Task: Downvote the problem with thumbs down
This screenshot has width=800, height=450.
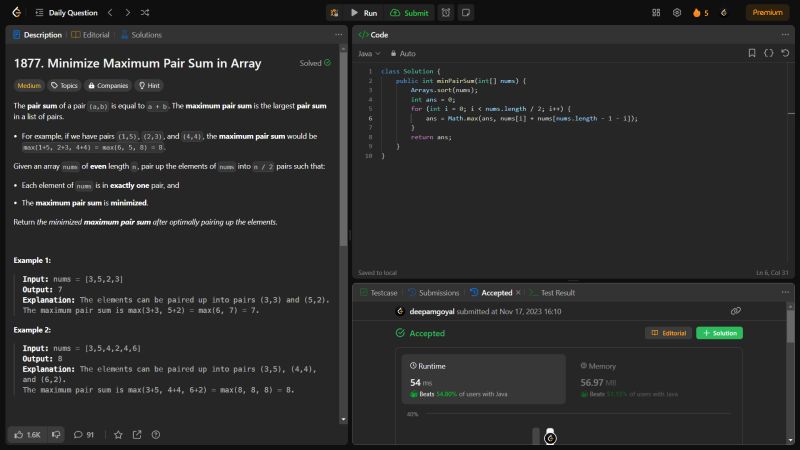Action: pos(56,435)
